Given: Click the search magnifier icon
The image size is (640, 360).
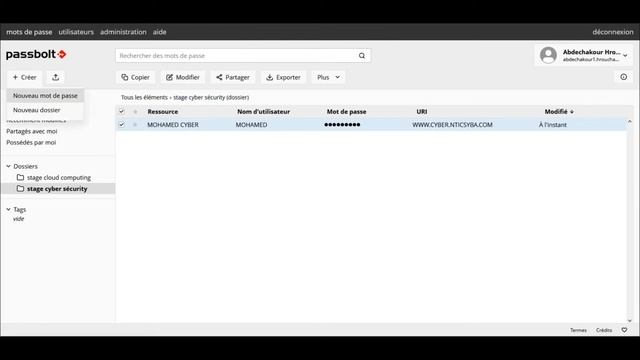Looking at the screenshot, I should 362,56.
